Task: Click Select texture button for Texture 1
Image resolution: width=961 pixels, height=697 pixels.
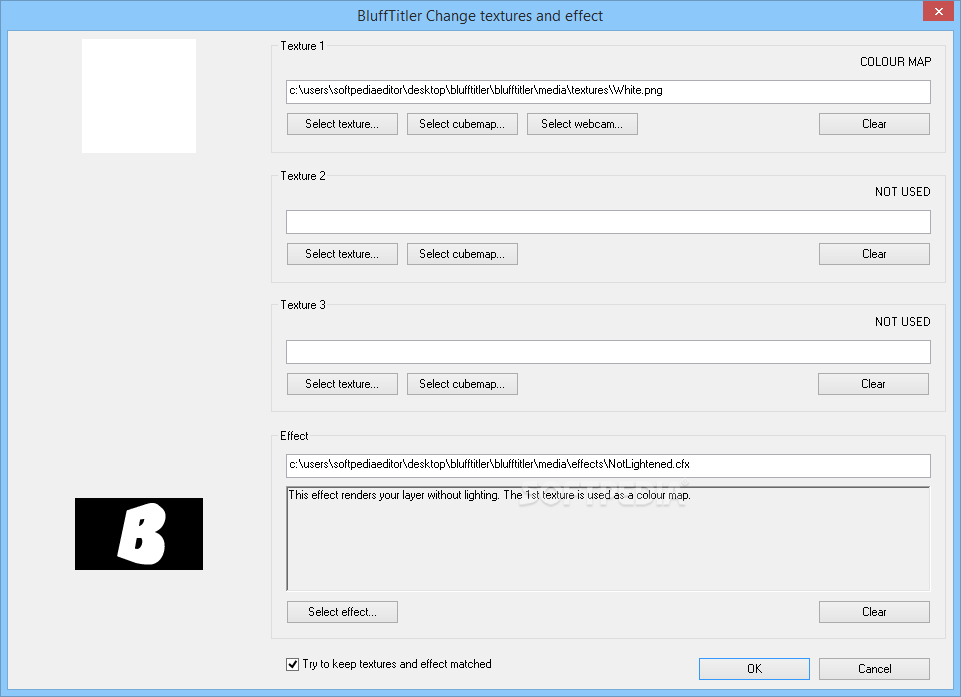Action: (x=342, y=124)
